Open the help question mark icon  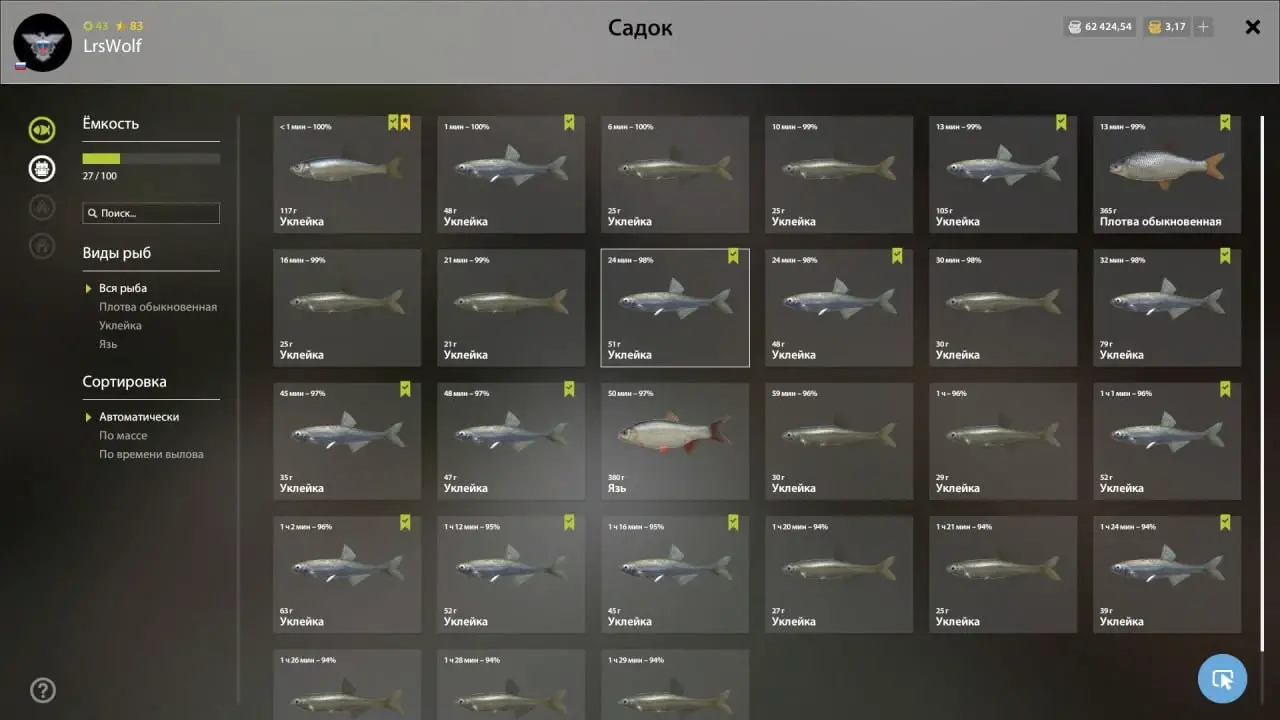(x=43, y=690)
